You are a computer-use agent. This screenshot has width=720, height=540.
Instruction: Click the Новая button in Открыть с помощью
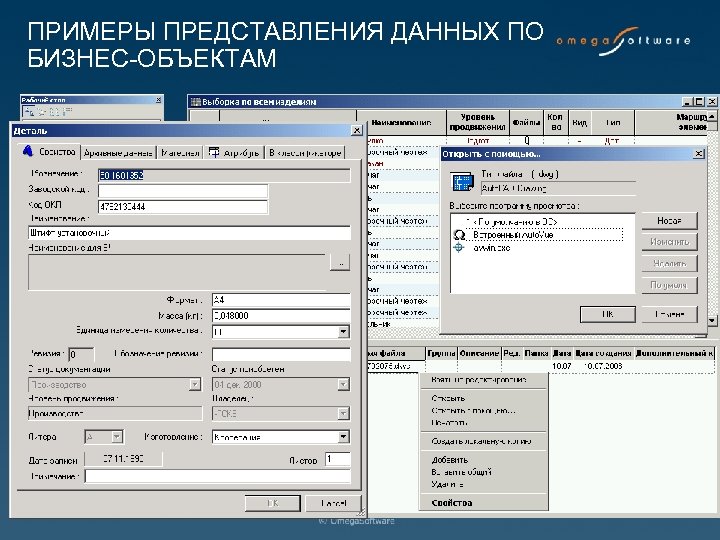[x=669, y=221]
